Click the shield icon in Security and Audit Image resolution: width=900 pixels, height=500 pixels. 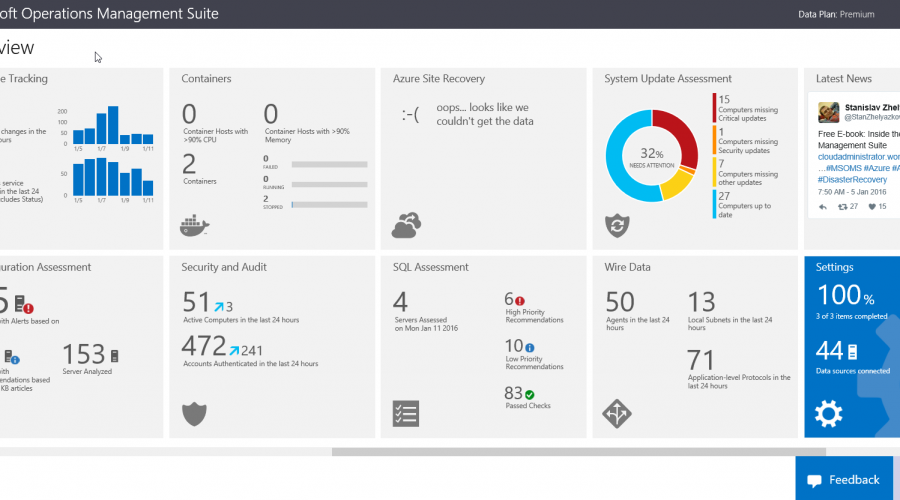point(194,413)
